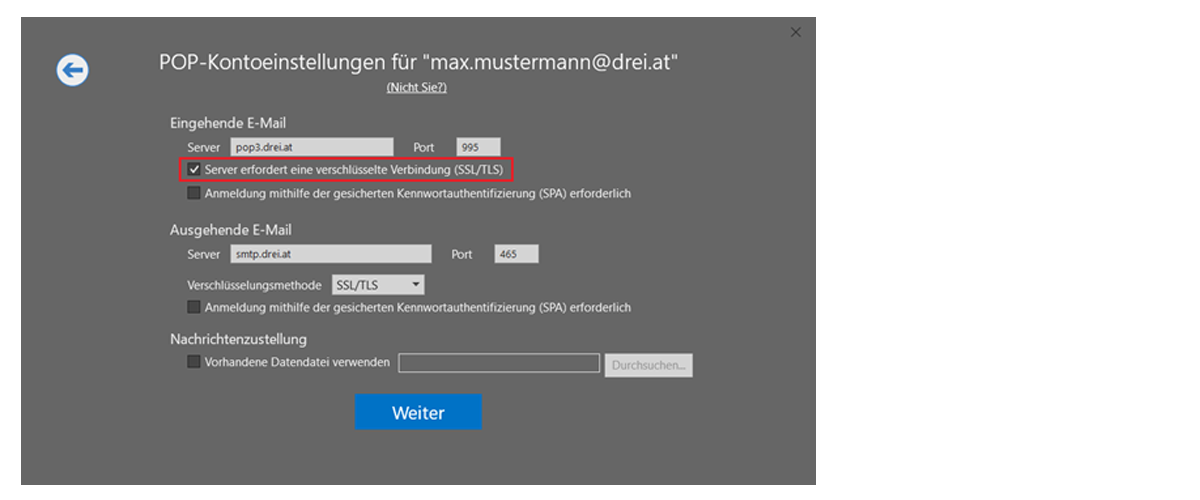Image resolution: width=1200 pixels, height=500 pixels.
Task: Check "Vorhandene Datendatei verwenden" option
Action: point(194,362)
